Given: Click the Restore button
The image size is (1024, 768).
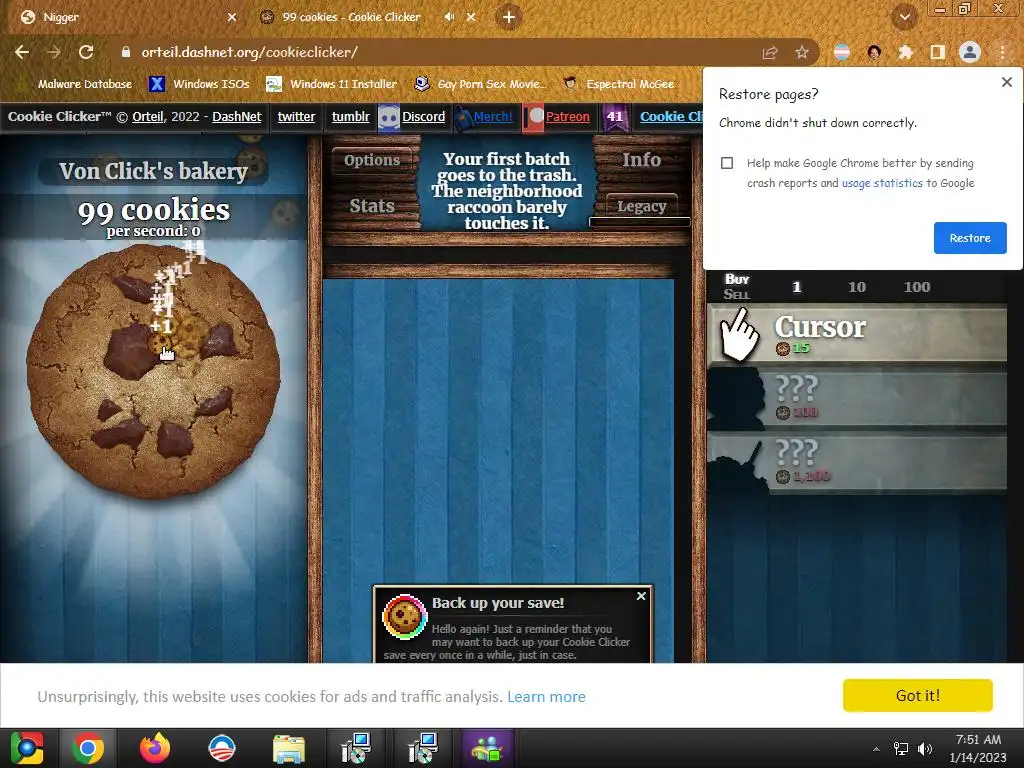Looking at the screenshot, I should point(970,238).
